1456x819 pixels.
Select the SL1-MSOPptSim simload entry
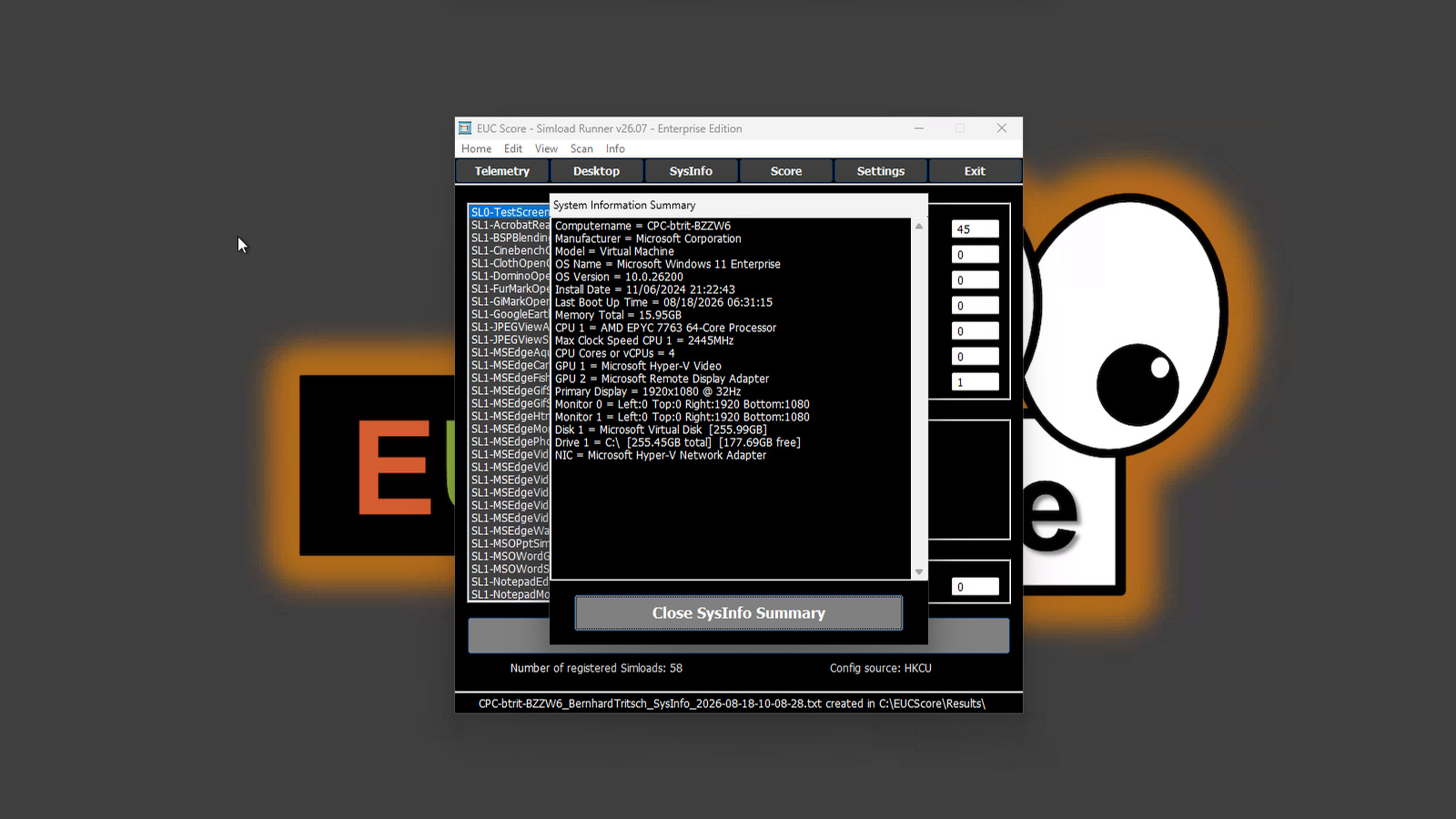[510, 543]
